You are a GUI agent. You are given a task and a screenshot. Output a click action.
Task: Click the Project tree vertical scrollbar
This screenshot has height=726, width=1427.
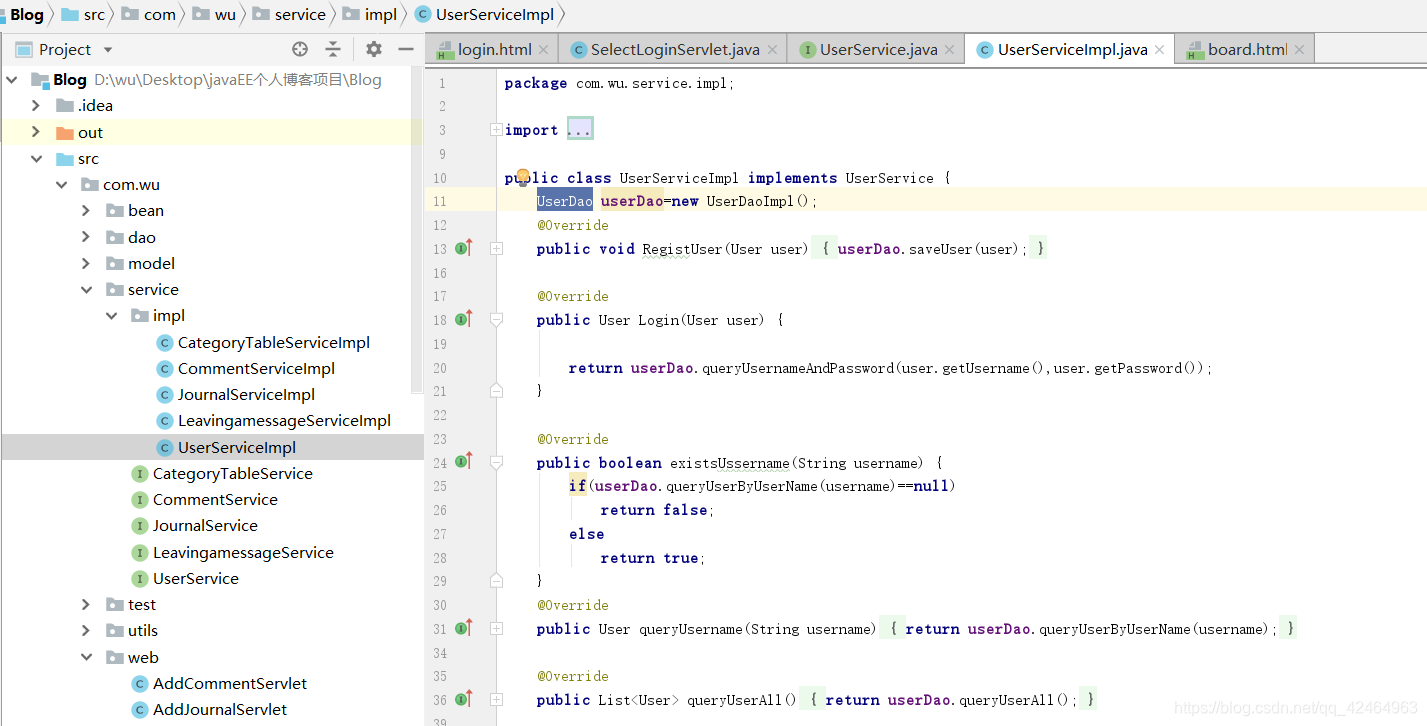click(x=418, y=230)
